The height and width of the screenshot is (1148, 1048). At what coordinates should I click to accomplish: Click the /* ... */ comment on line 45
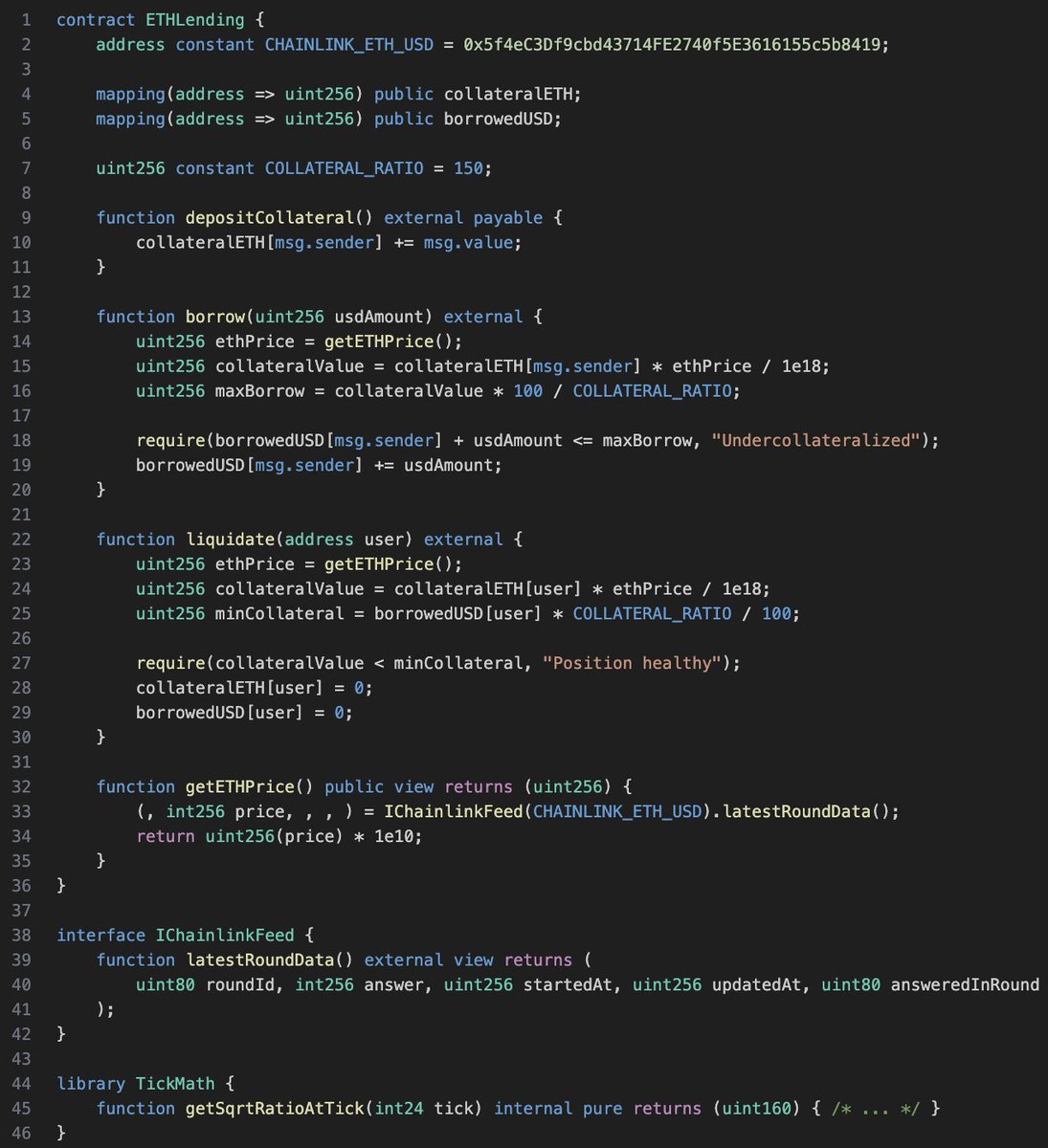tap(875, 1109)
